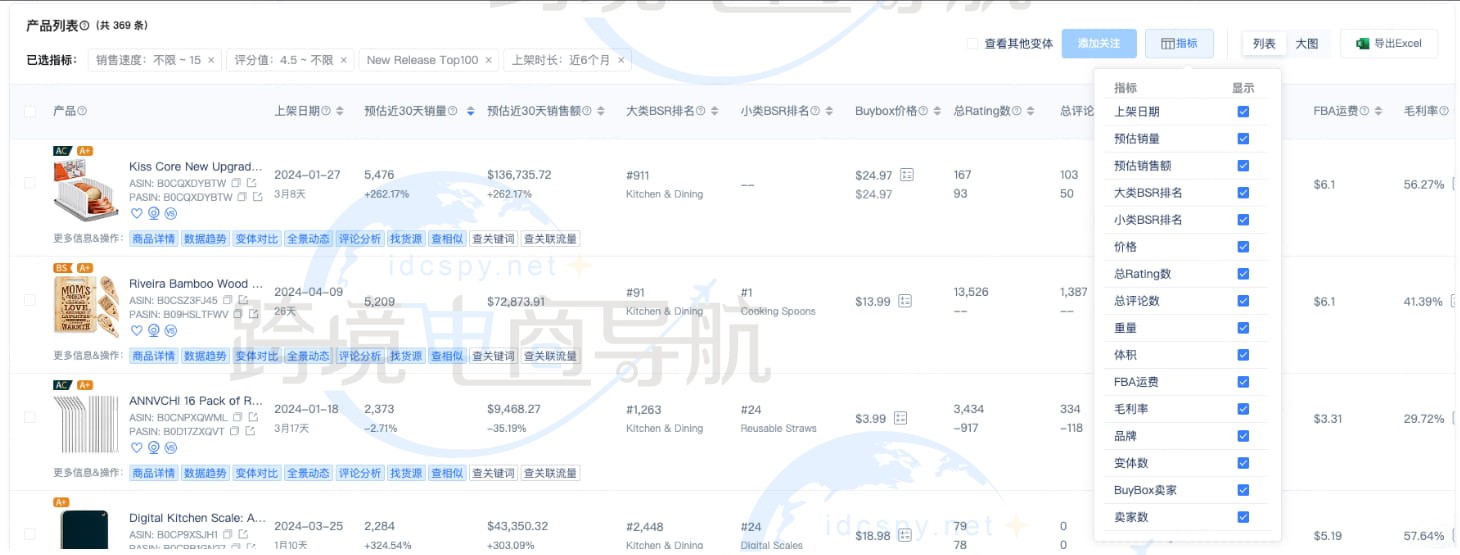1460x555 pixels.
Task: Click the Reusable Straws subcategory text
Action: coord(778,428)
